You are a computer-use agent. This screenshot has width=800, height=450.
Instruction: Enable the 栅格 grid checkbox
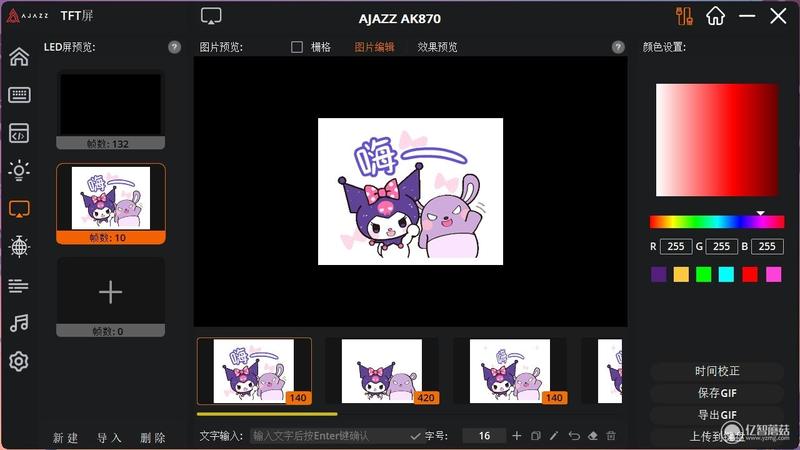[x=297, y=47]
